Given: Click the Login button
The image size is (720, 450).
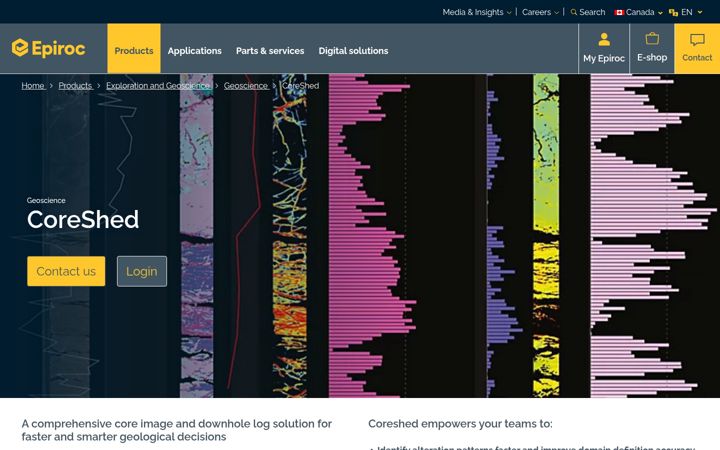Looking at the screenshot, I should 142,271.
